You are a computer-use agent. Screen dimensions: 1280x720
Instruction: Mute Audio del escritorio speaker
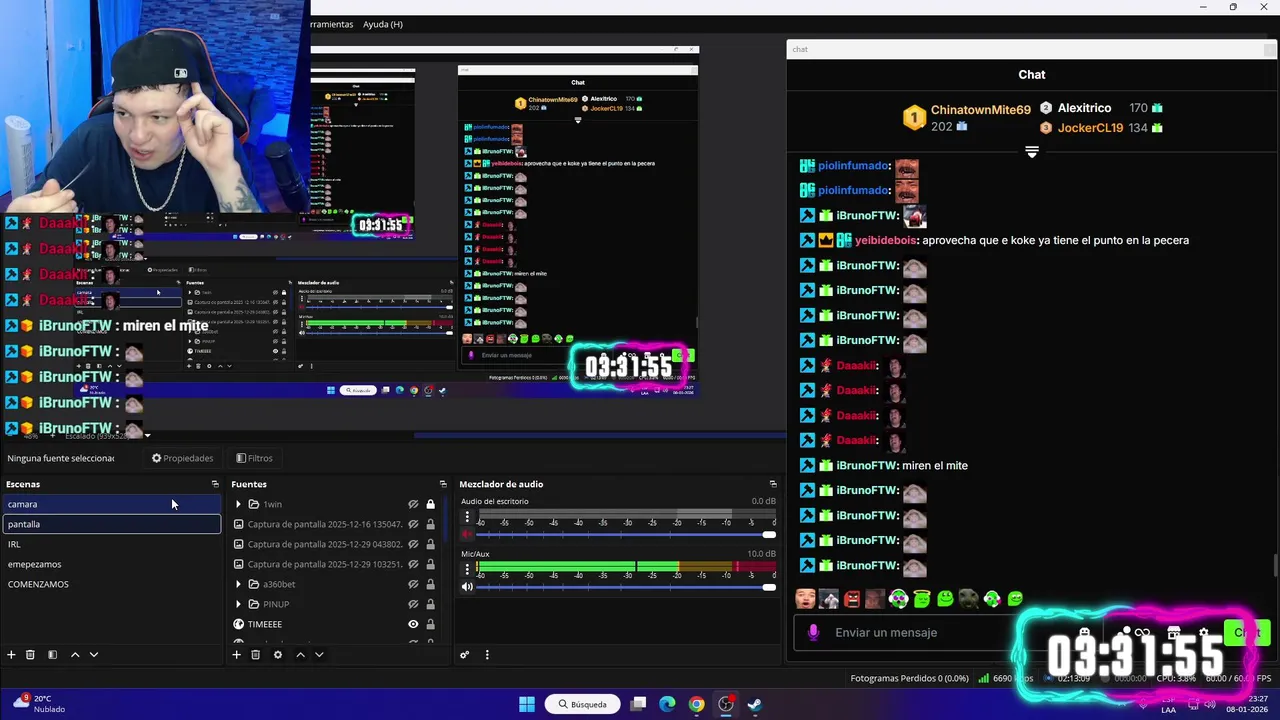467,535
